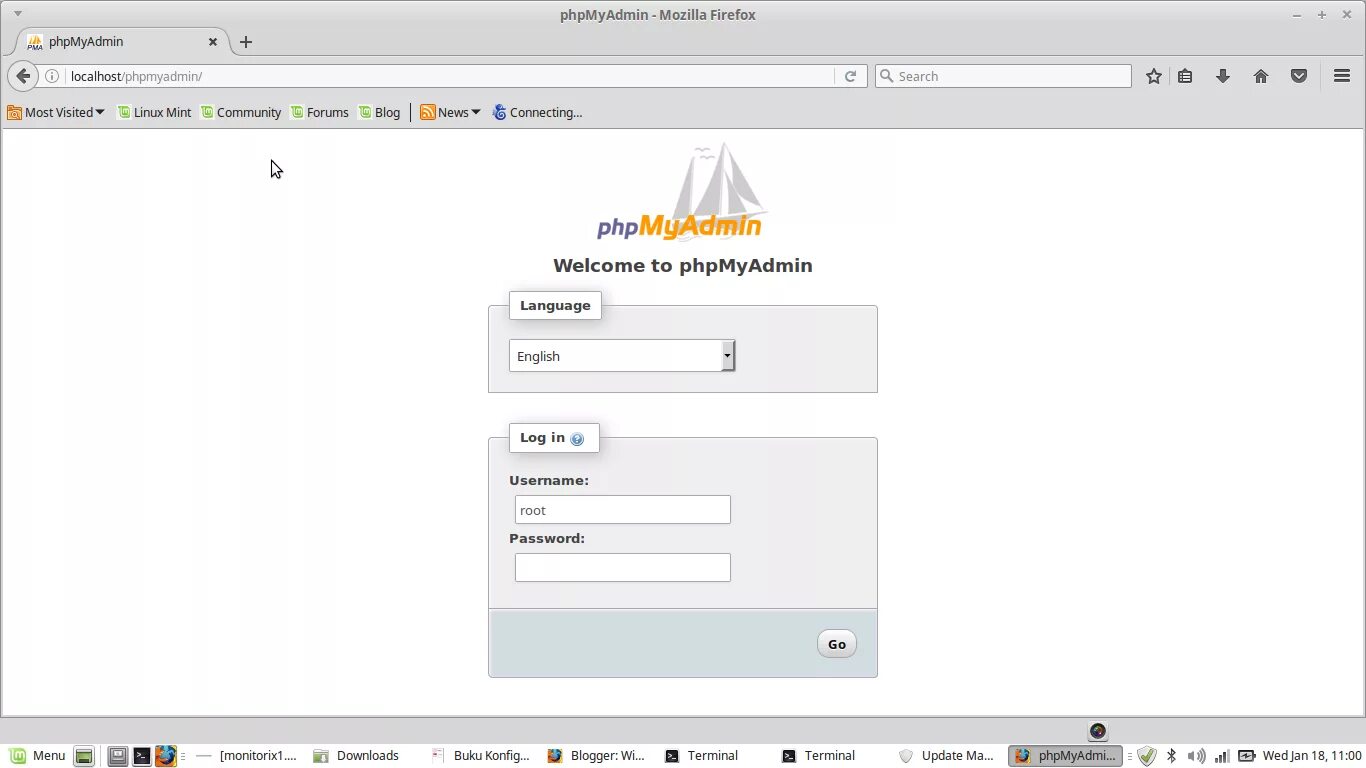The height and width of the screenshot is (768, 1366).
Task: Click the URL address bar
Action: pyautogui.click(x=450, y=76)
